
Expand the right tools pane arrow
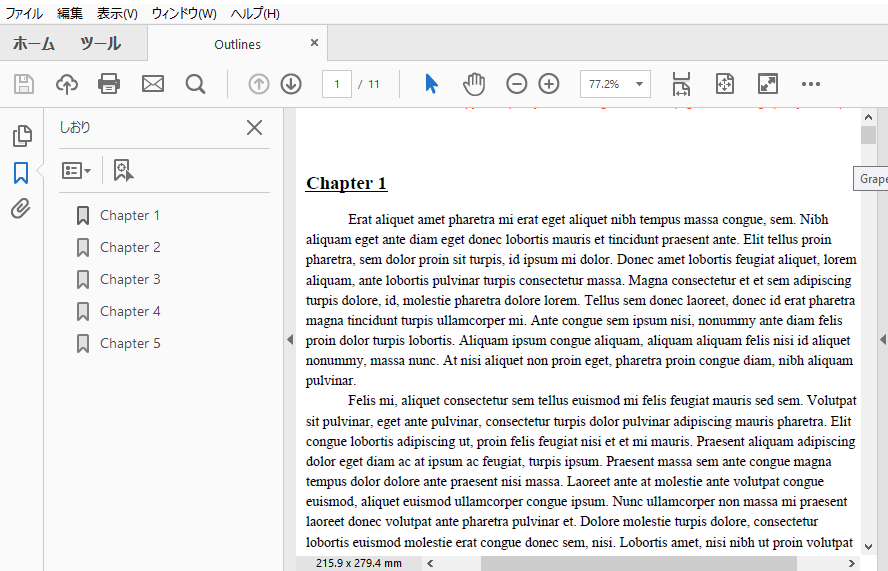883,339
